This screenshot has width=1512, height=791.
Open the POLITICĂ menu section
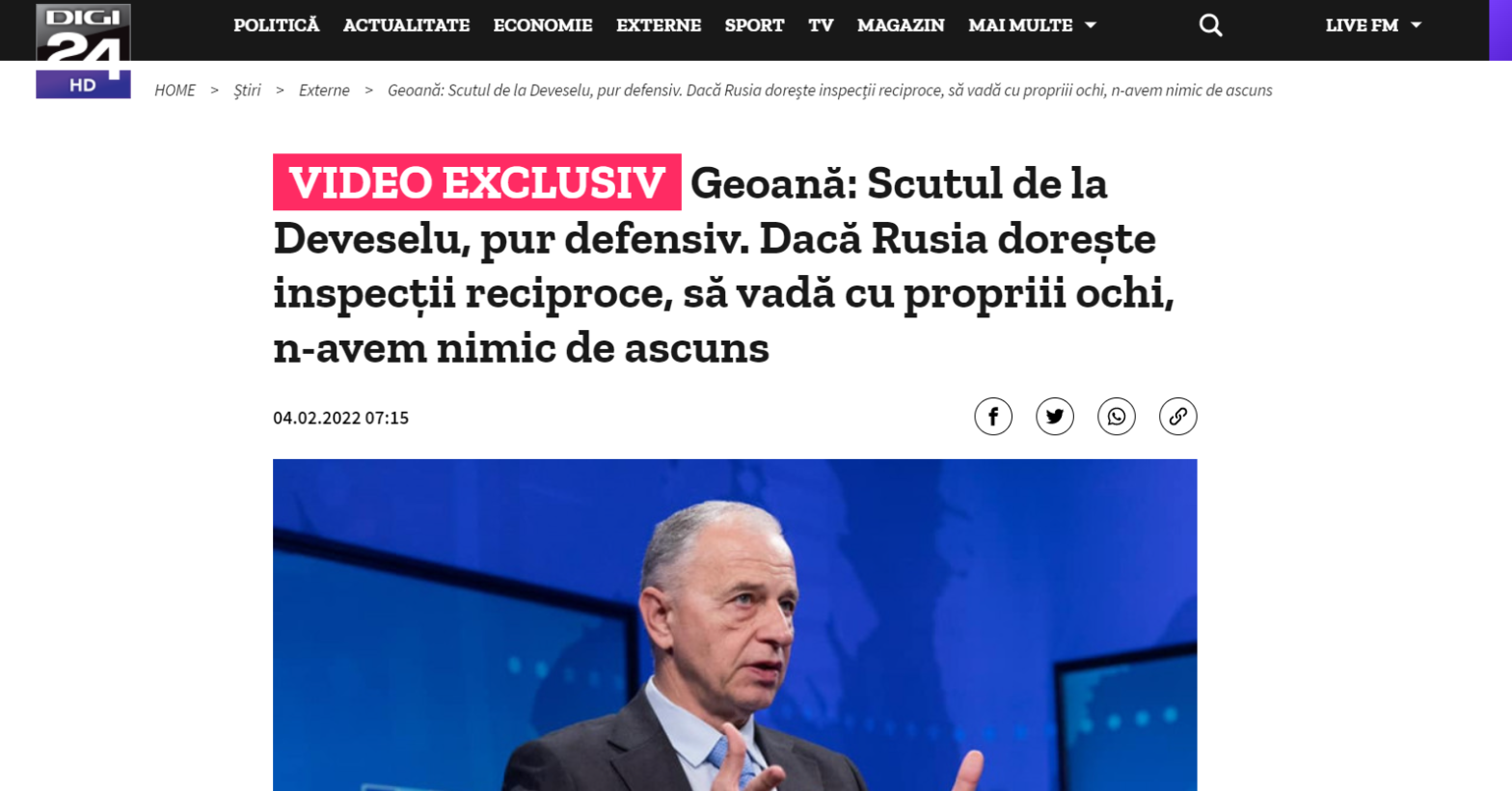(x=276, y=25)
